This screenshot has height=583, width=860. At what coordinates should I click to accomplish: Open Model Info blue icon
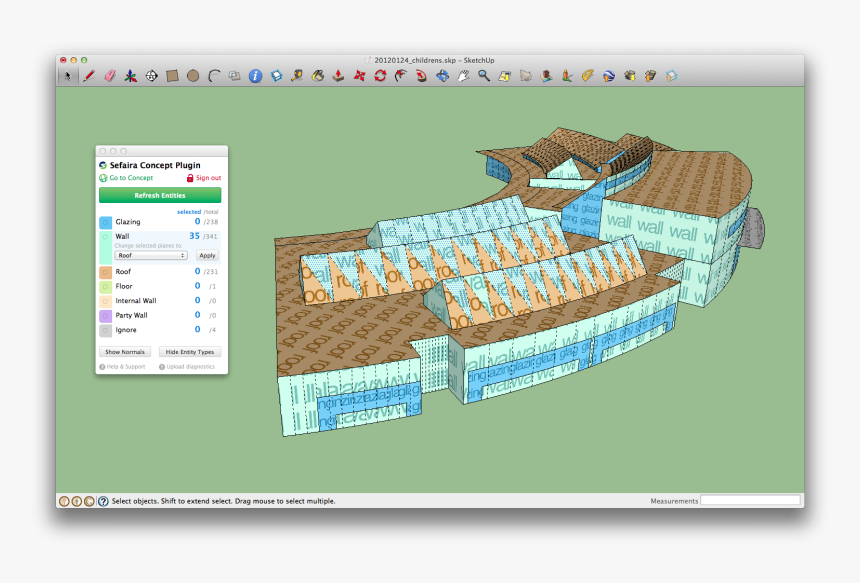click(x=256, y=75)
